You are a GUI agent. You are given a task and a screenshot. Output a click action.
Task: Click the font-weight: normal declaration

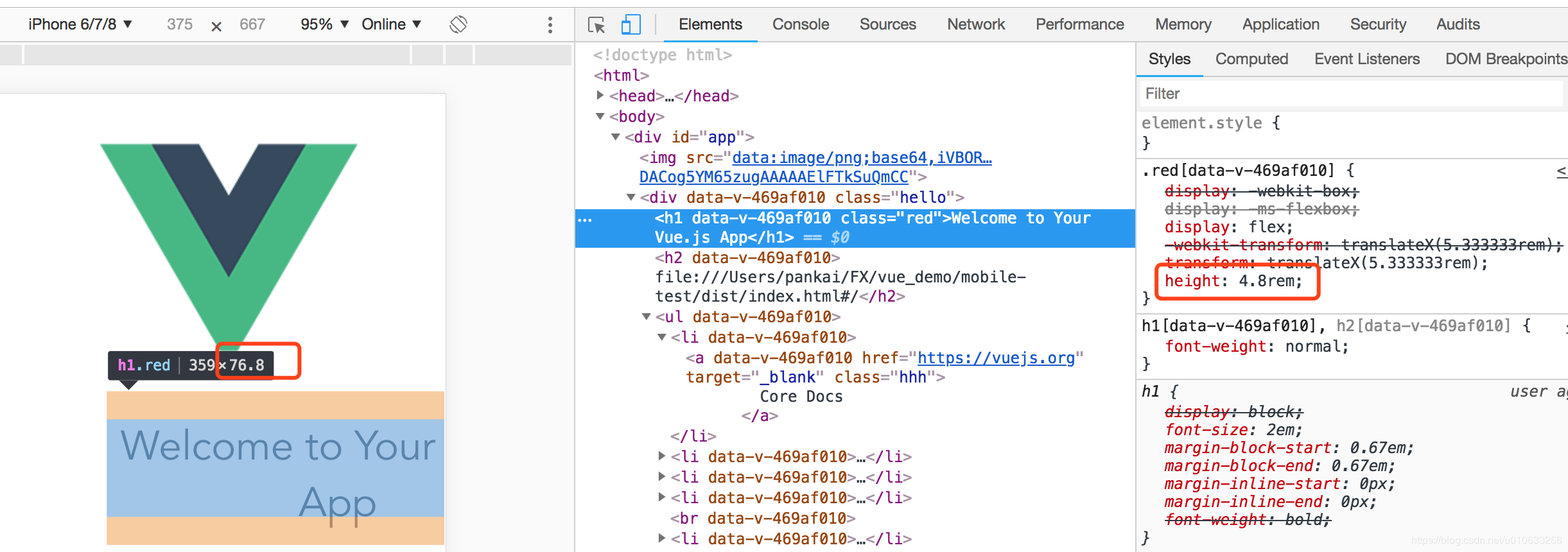(x=1257, y=347)
